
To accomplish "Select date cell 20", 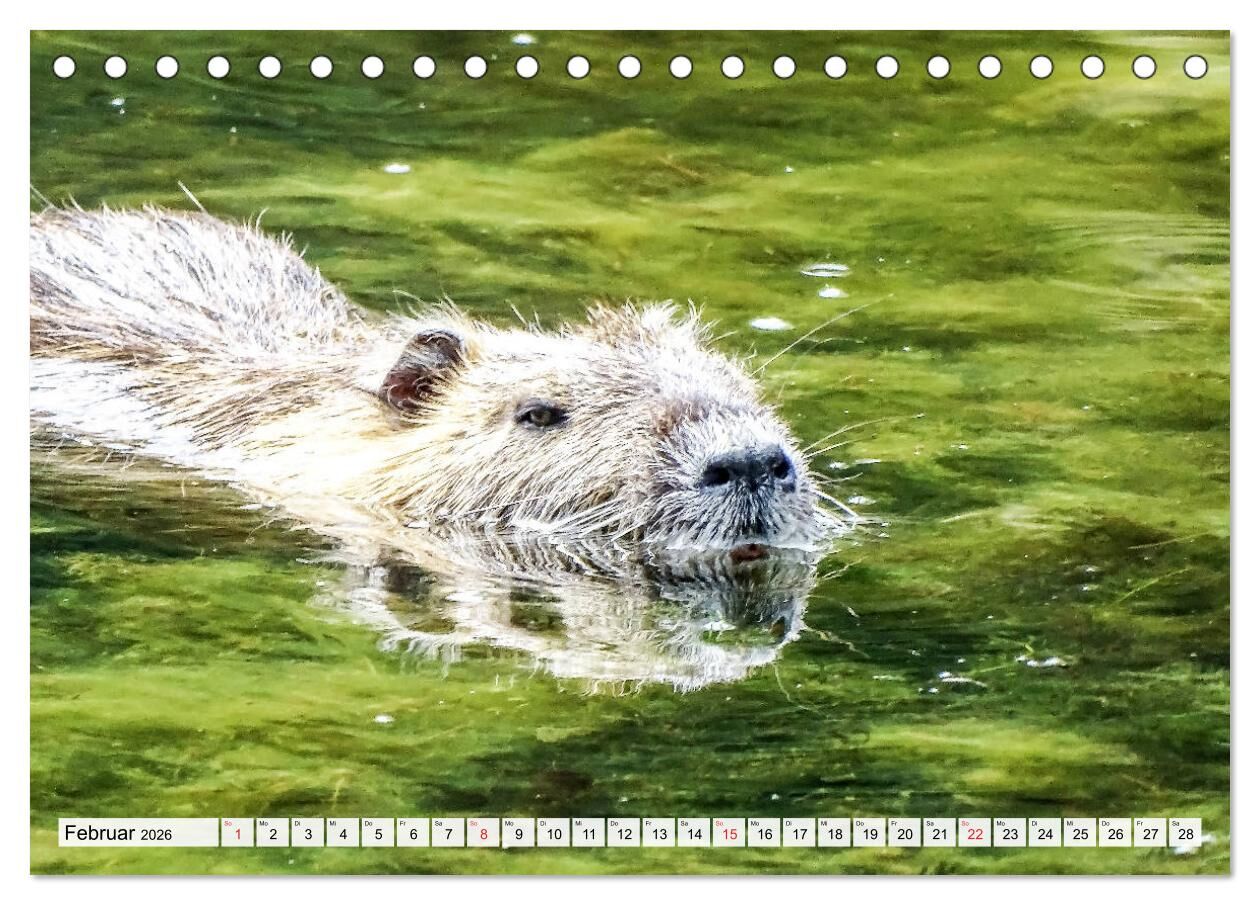I will point(904,833).
